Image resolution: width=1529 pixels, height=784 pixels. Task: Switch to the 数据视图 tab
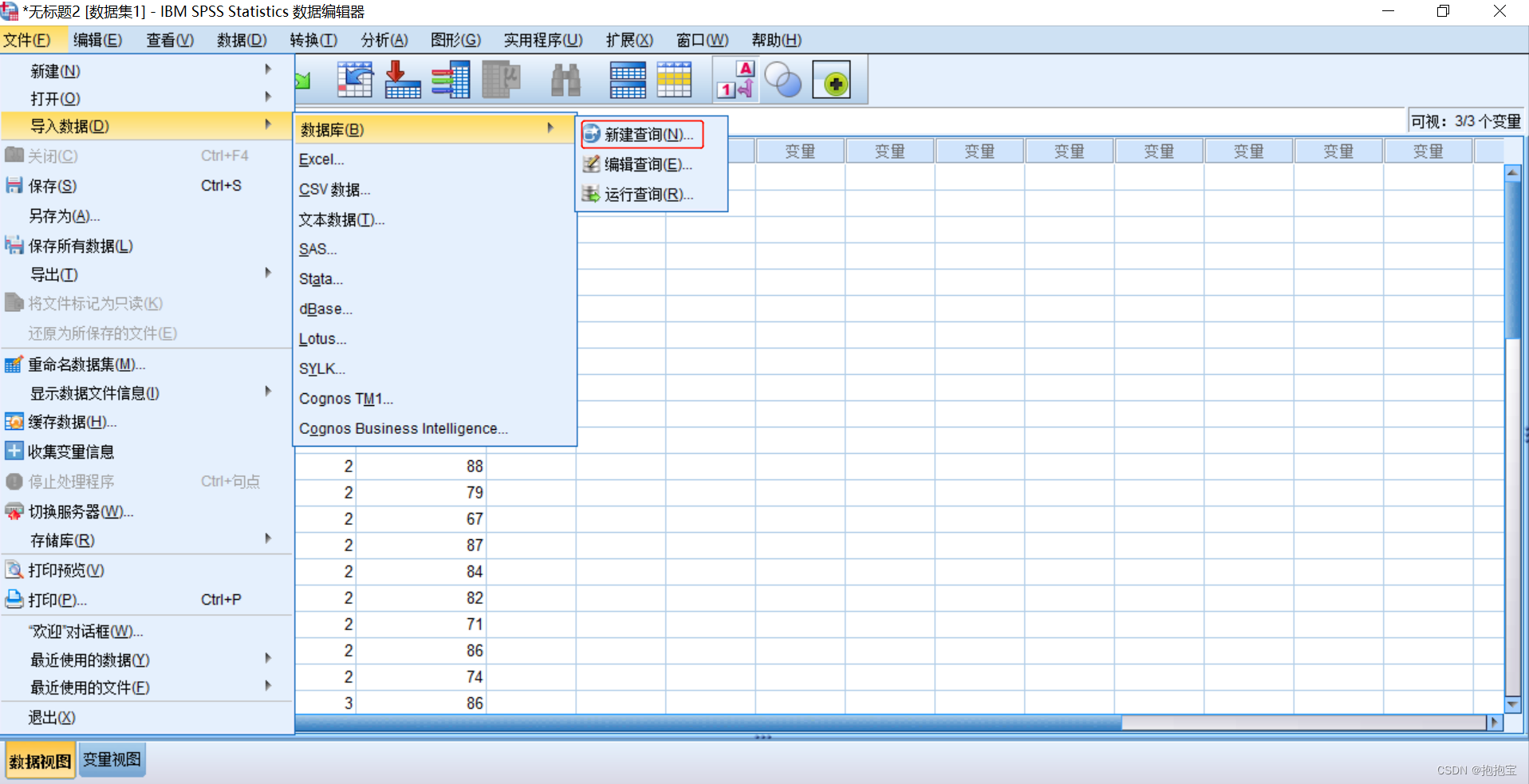pos(40,761)
